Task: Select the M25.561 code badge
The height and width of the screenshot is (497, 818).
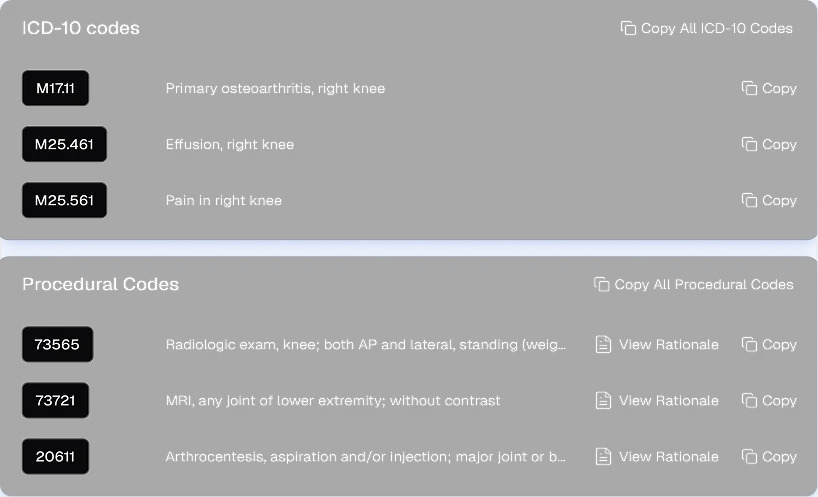Action: point(64,200)
